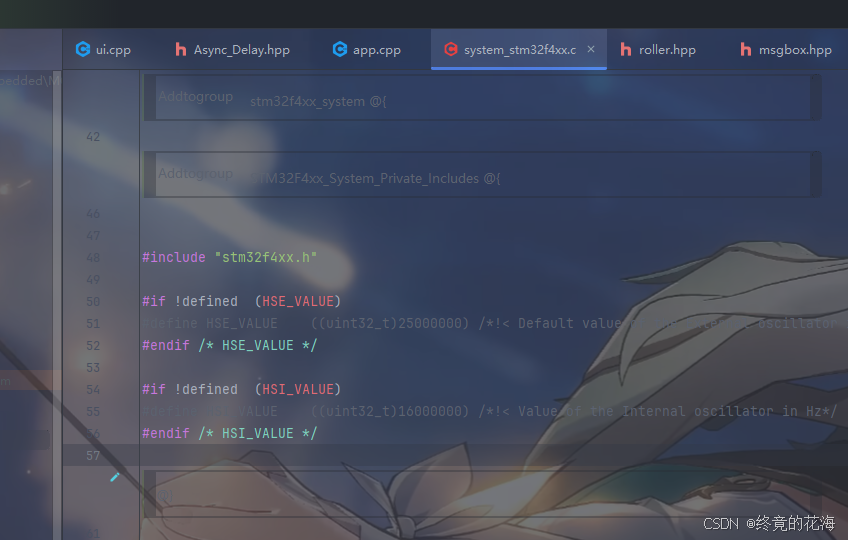Open the Async_Delay.hpp tab
This screenshot has width=848, height=540.
233,50
